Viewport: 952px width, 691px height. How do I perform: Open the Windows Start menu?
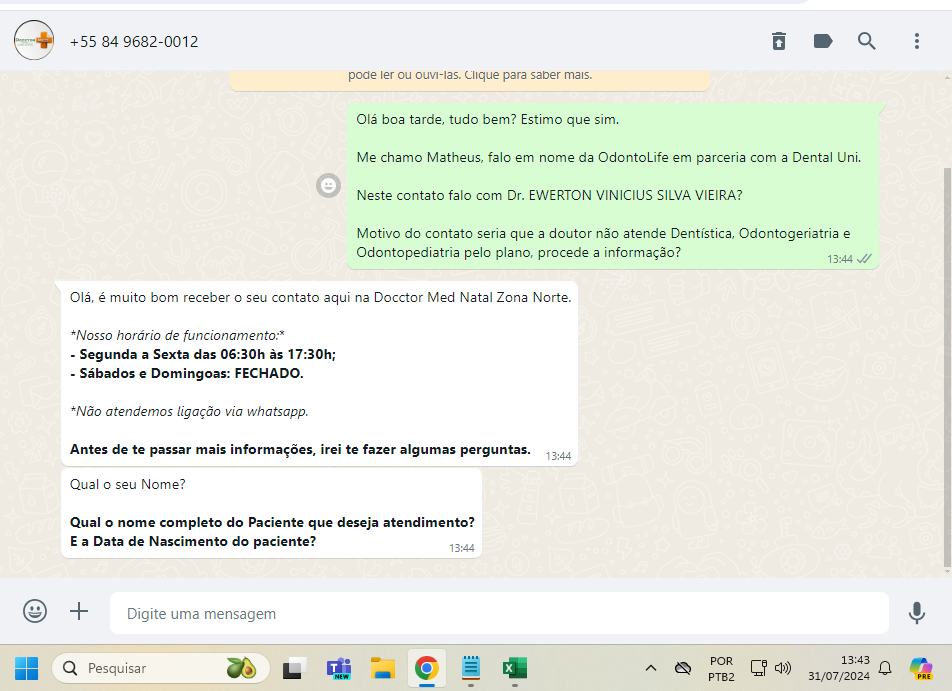26,668
